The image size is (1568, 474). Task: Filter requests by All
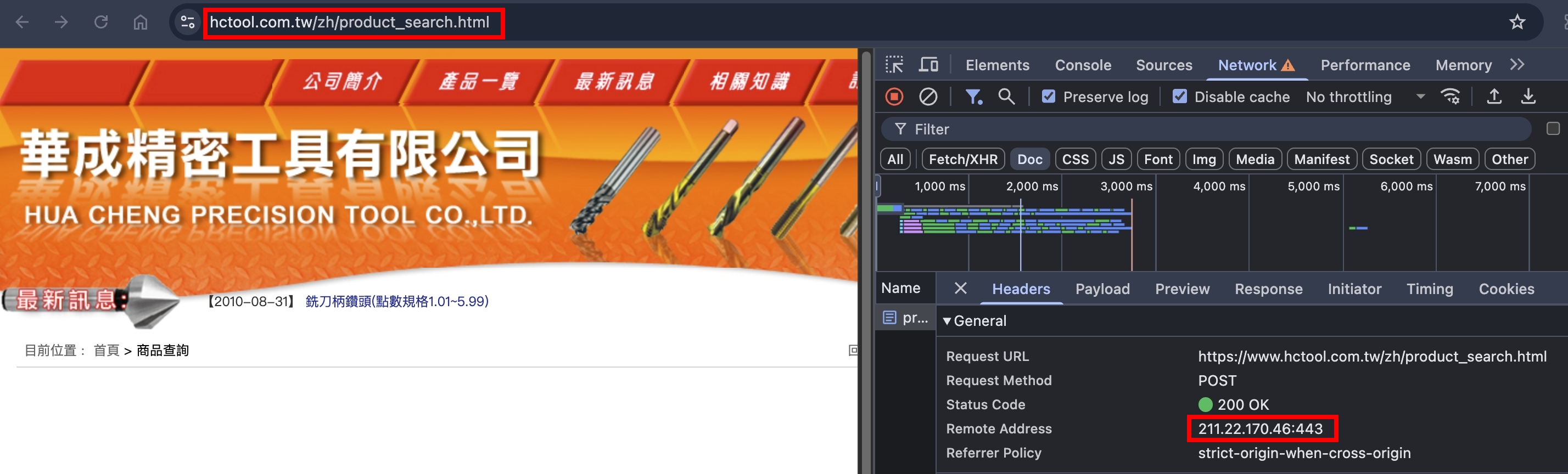895,160
